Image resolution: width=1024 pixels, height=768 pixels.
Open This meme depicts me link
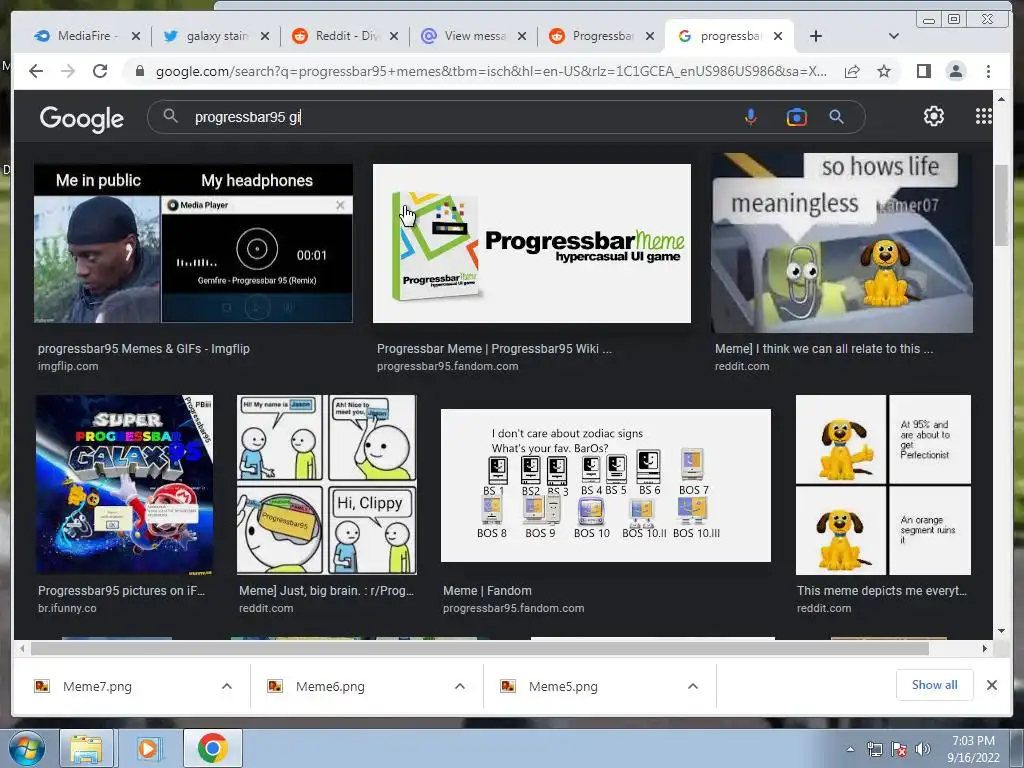pyautogui.click(x=882, y=590)
